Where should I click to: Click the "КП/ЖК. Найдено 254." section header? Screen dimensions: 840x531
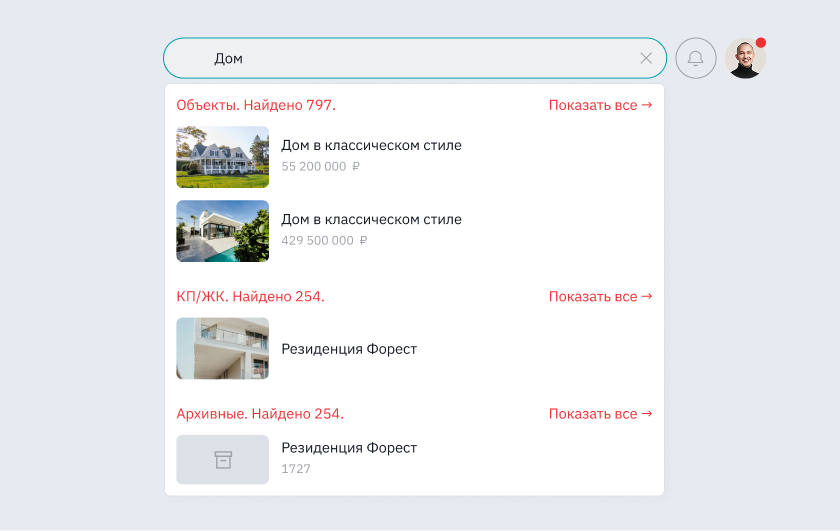point(250,297)
